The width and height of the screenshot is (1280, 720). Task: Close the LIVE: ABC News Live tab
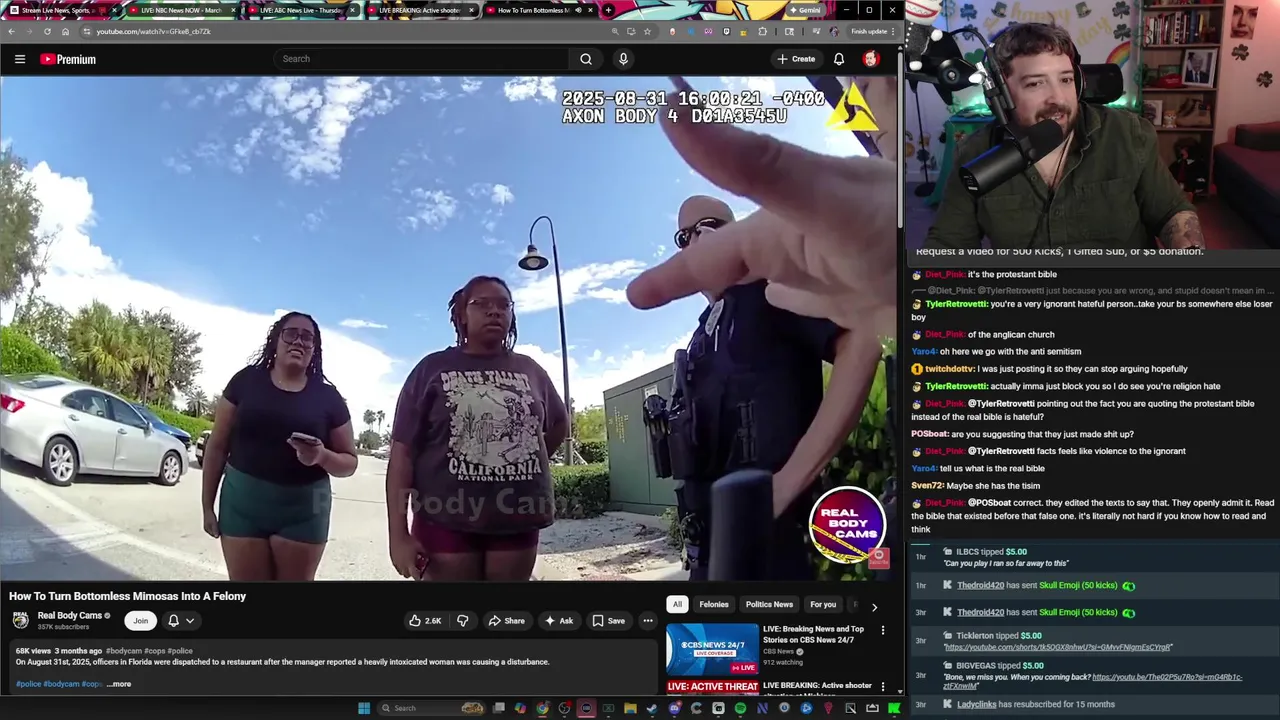pyautogui.click(x=352, y=10)
